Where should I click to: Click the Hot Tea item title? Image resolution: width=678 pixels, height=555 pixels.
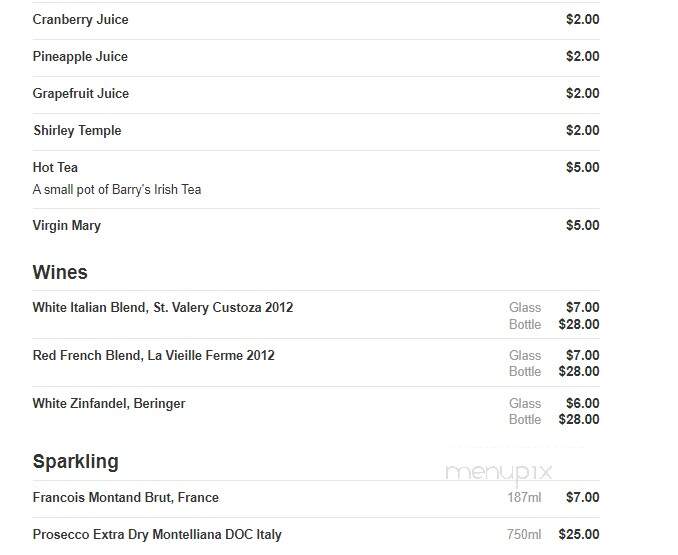[x=55, y=168]
